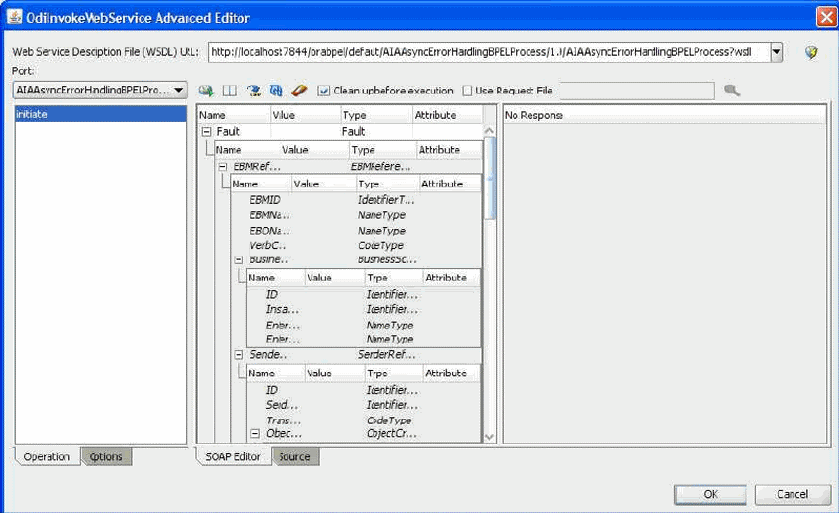Click the Cancel button
The image size is (839, 513).
792,494
